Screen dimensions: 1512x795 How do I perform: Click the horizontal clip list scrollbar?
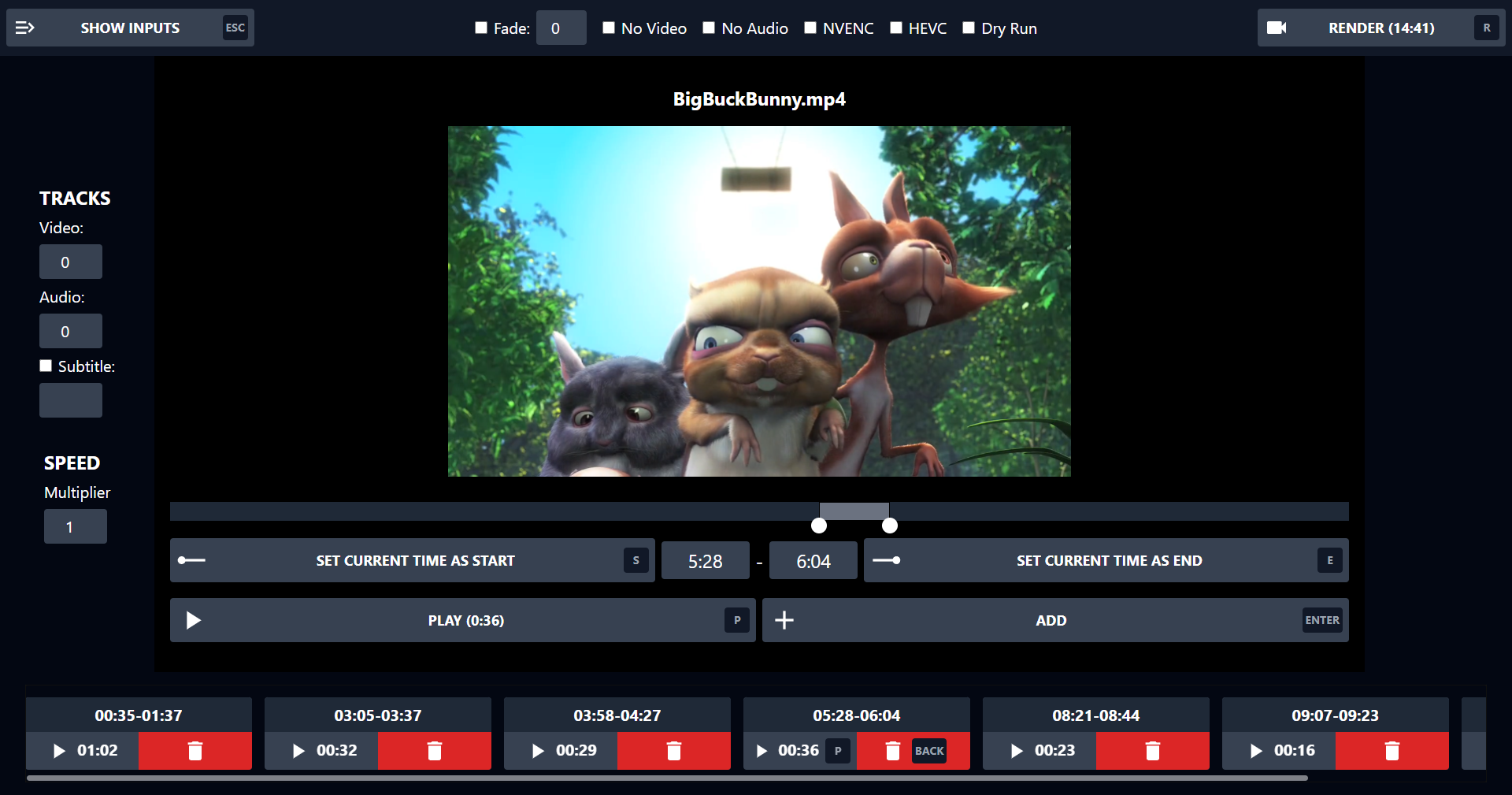coord(667,778)
